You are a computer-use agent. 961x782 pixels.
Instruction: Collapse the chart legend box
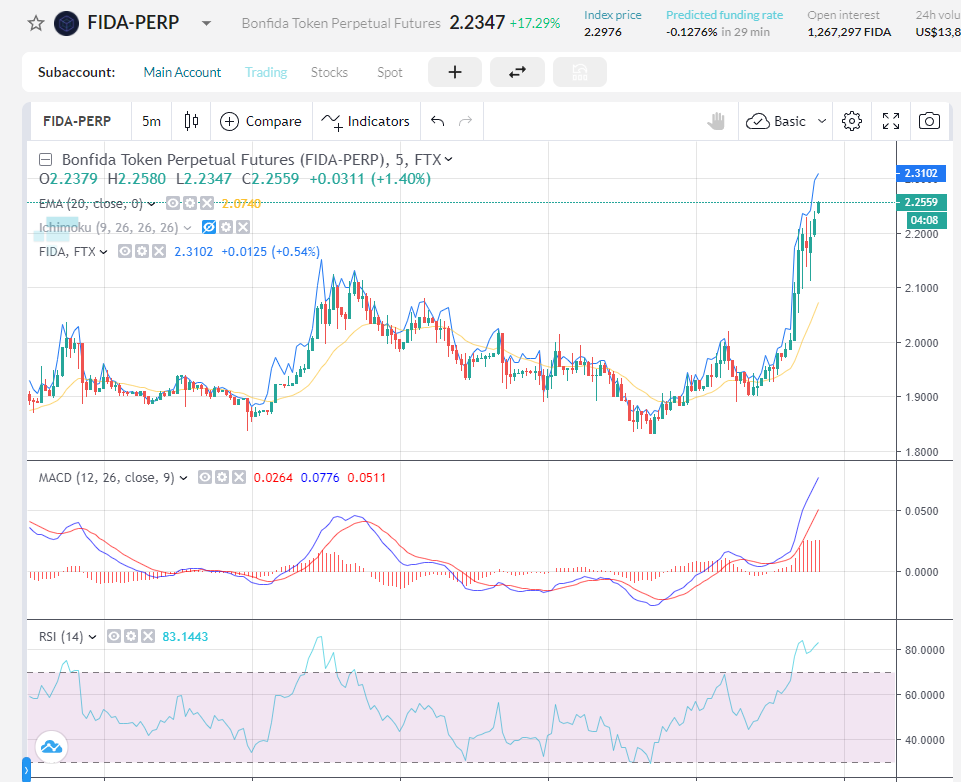pos(45,160)
